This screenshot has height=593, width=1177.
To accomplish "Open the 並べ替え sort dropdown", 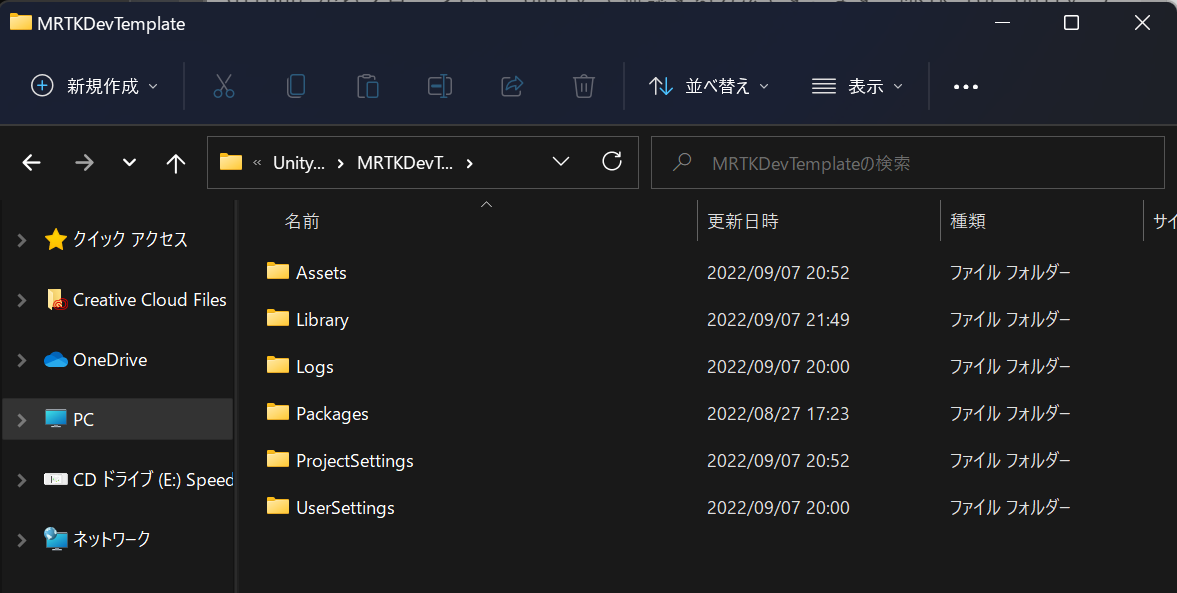I will [709, 86].
